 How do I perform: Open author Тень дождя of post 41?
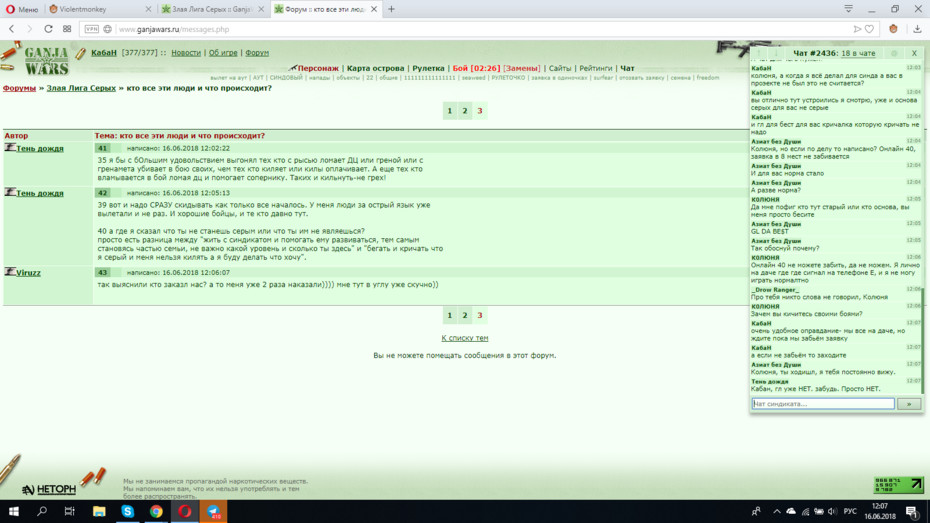40,148
